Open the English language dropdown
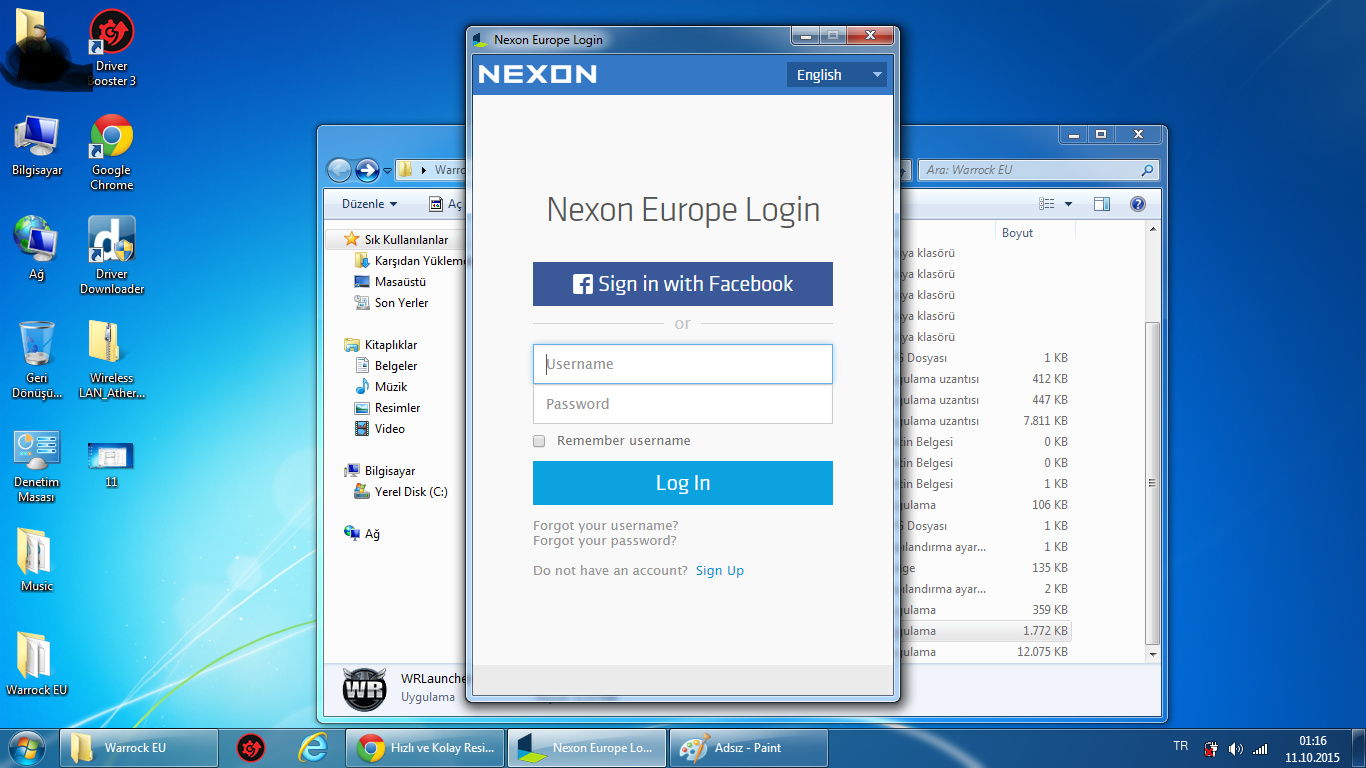The image size is (1366, 768). coord(837,75)
